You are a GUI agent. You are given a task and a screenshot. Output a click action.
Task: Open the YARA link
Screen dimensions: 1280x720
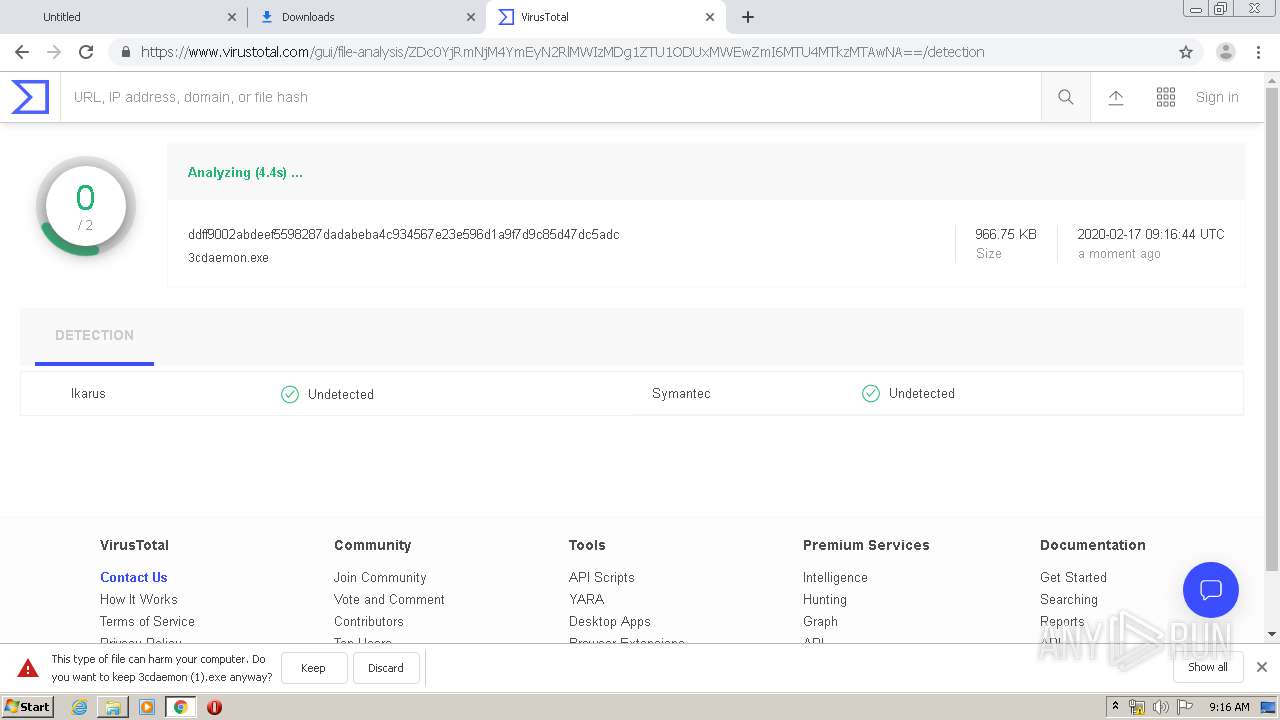587,600
